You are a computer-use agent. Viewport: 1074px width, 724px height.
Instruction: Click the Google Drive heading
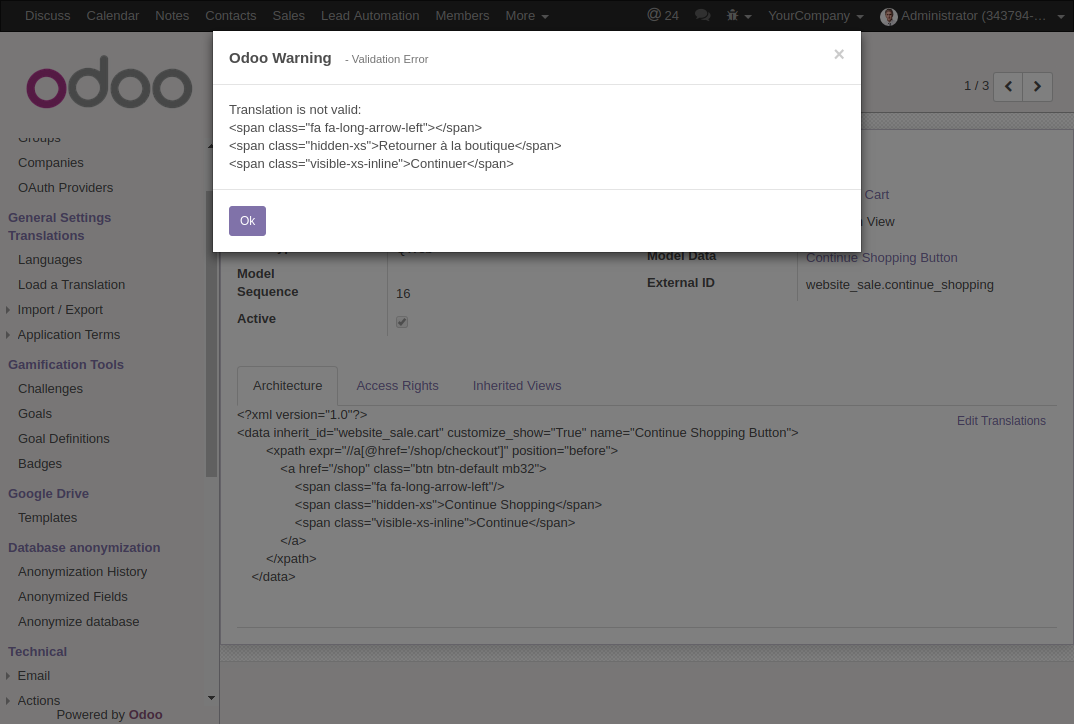click(x=49, y=493)
